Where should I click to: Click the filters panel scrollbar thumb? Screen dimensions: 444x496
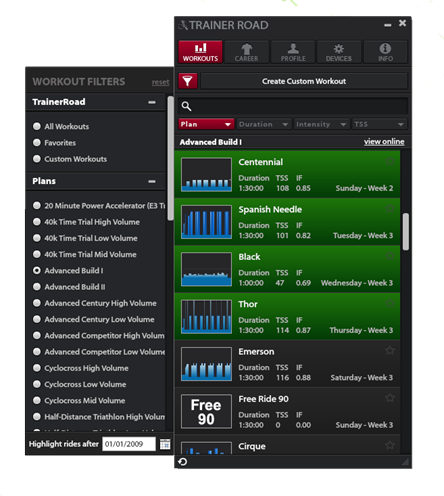tap(170, 158)
